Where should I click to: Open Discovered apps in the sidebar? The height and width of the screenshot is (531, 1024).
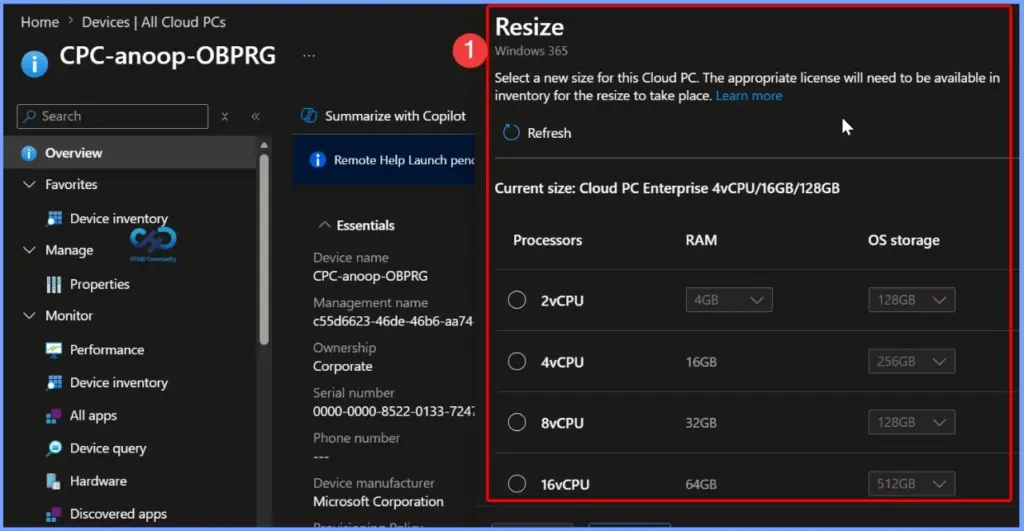pos(118,514)
